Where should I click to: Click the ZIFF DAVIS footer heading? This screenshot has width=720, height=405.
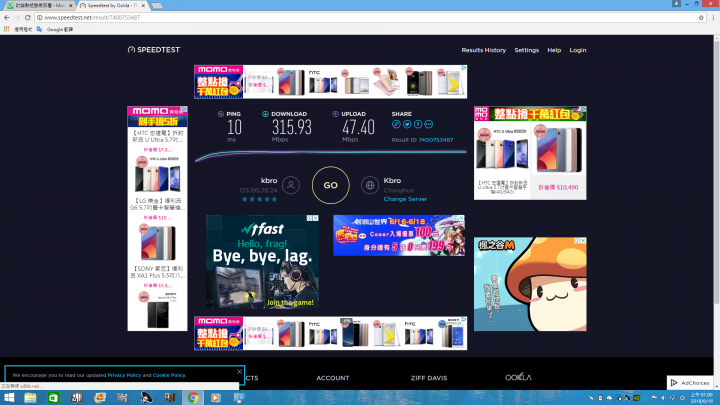pos(429,378)
